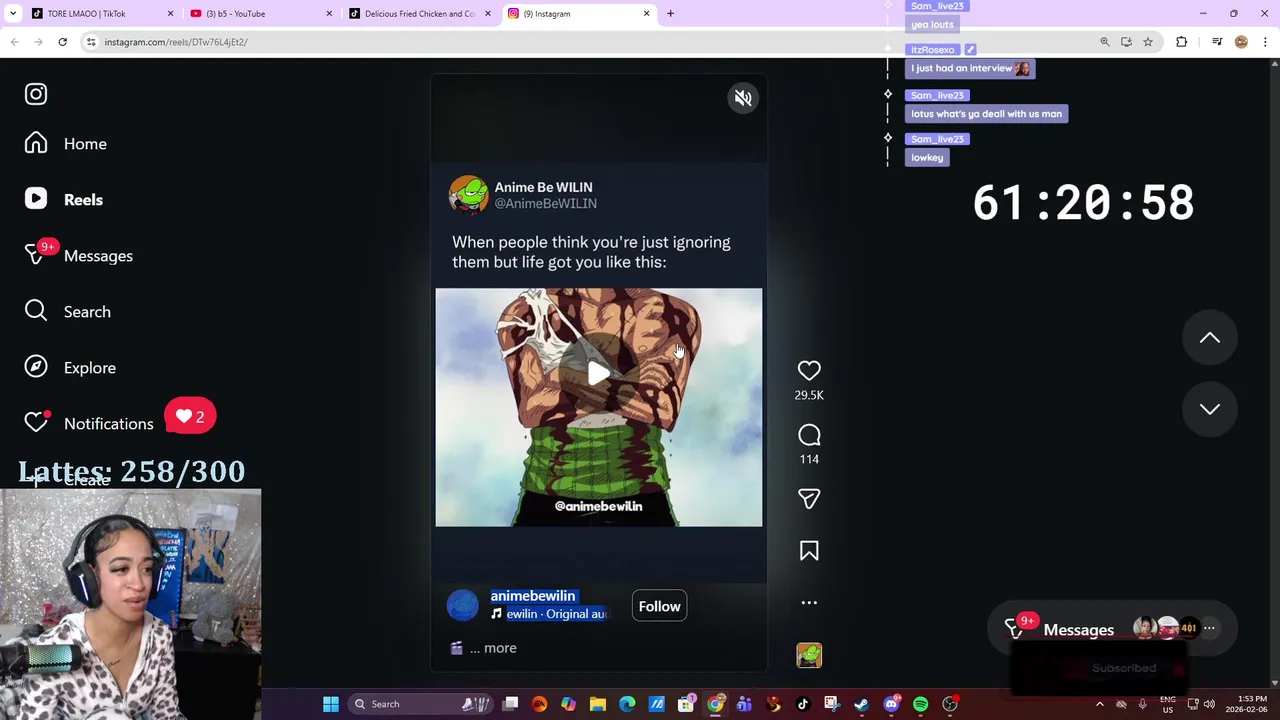Image resolution: width=1280 pixels, height=720 pixels.
Task: Open Steam from the taskbar
Action: pos(862,704)
